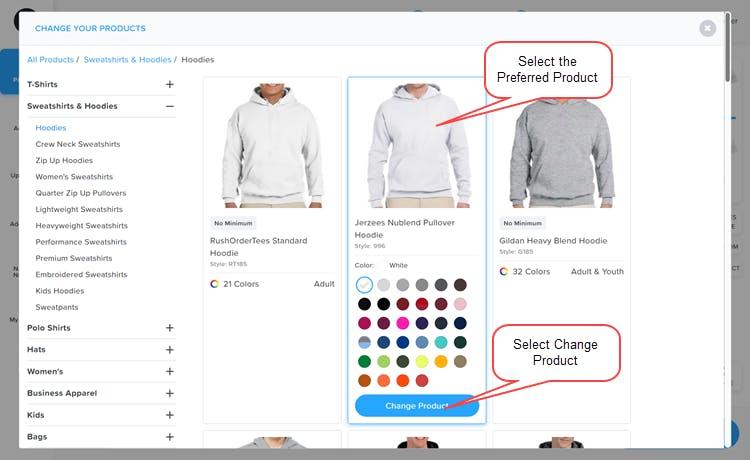Viewport: 750px width, 460px height.
Task: Expand the Business Apparel plus icon
Action: pos(169,393)
